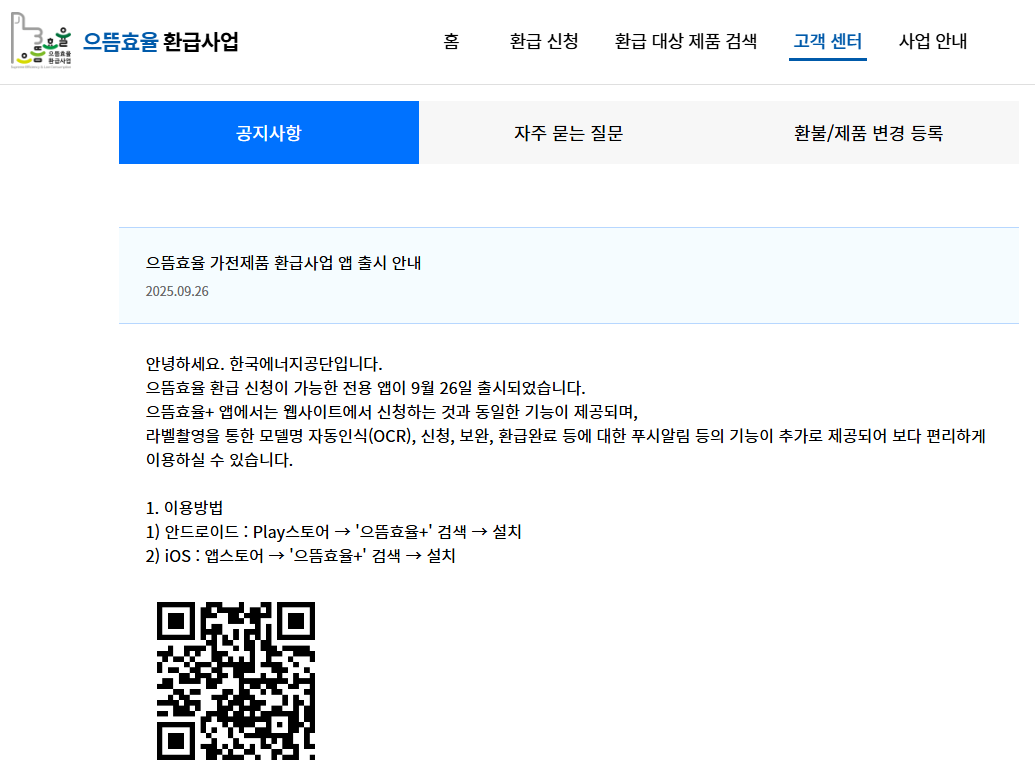Click the notice title 으뜸효율 가전제품 환급사업 앱 출시 안내
This screenshot has width=1035, height=771.
point(283,263)
